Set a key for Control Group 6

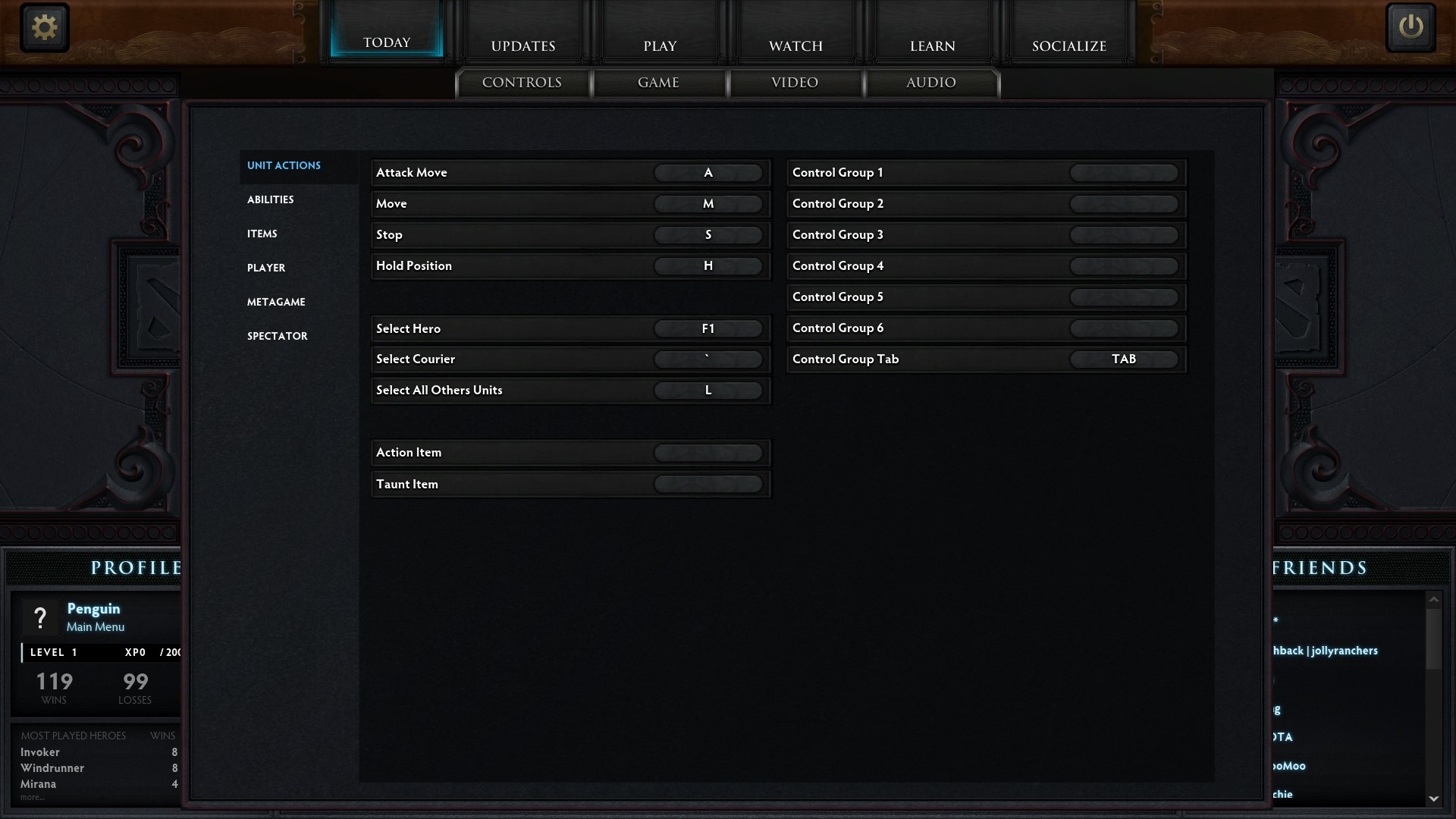[x=1124, y=328]
